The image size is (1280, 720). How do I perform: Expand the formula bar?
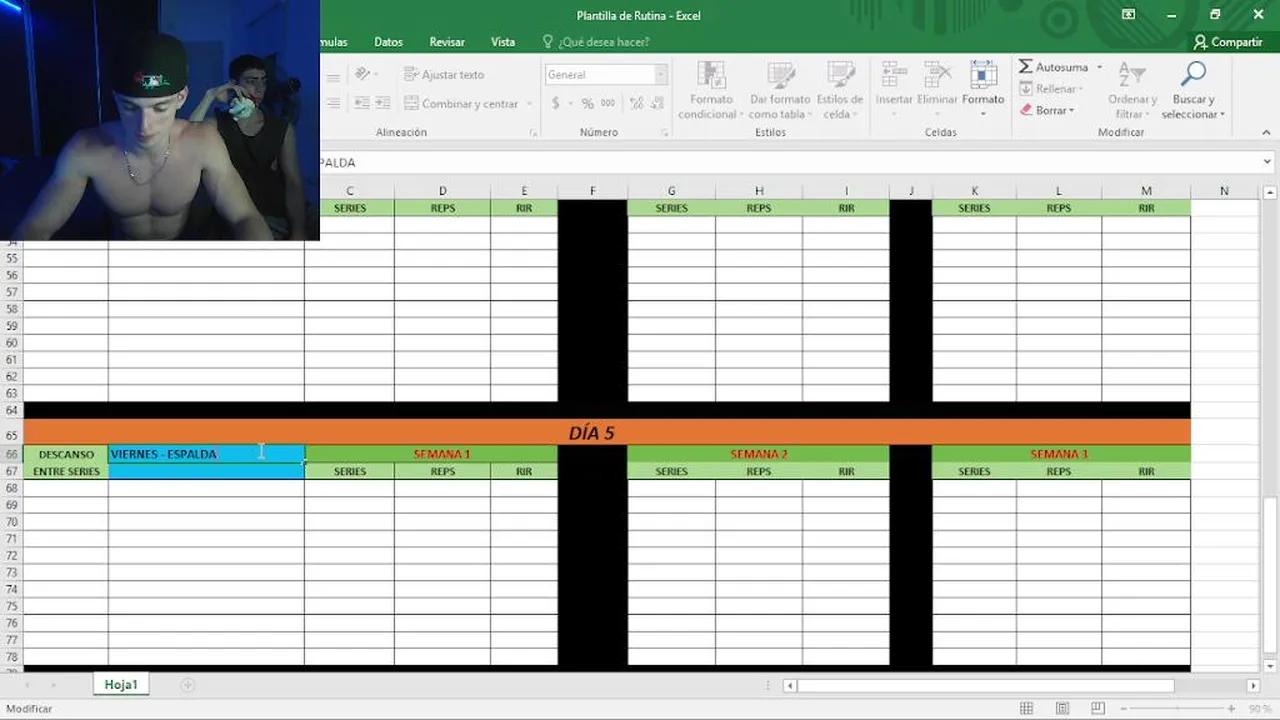[x=1267, y=161]
